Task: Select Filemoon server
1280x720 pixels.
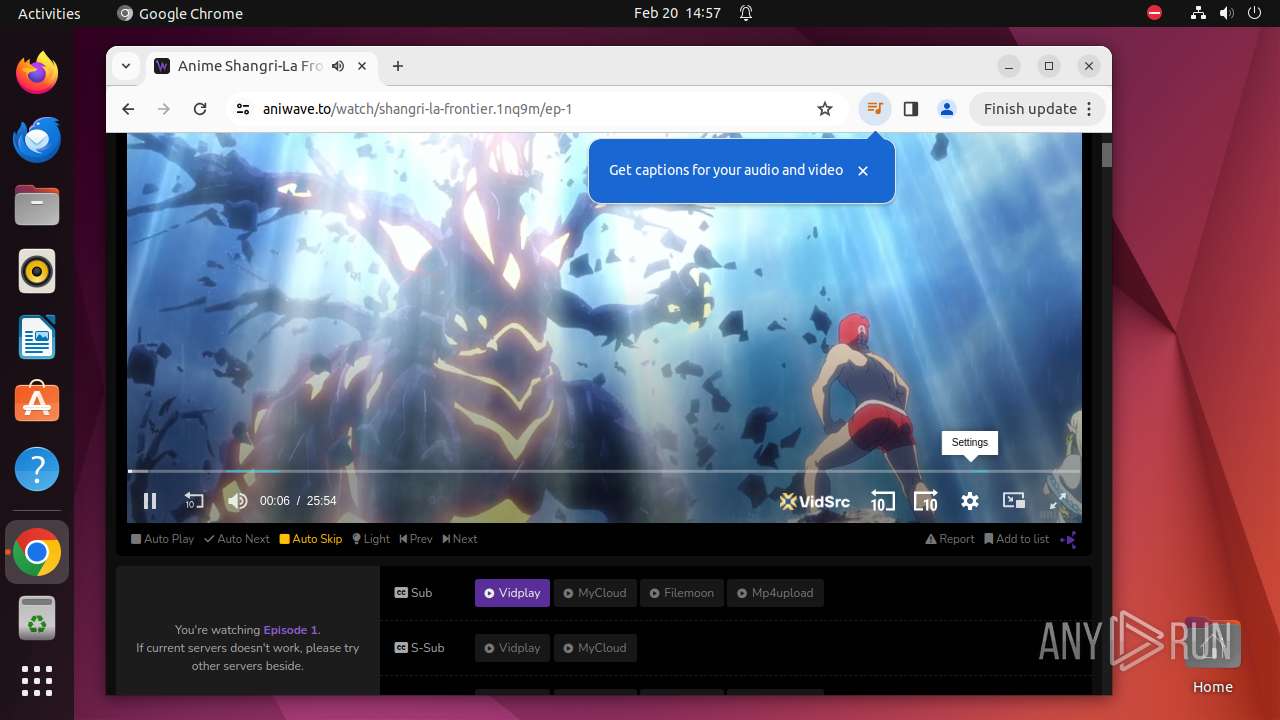Action: coord(681,593)
